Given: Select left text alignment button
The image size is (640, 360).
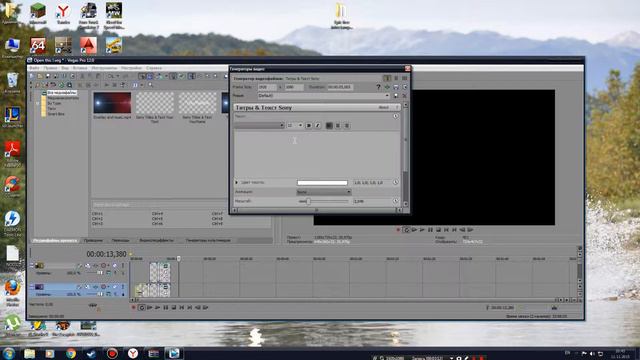Looking at the screenshot, I should pyautogui.click(x=329, y=125).
